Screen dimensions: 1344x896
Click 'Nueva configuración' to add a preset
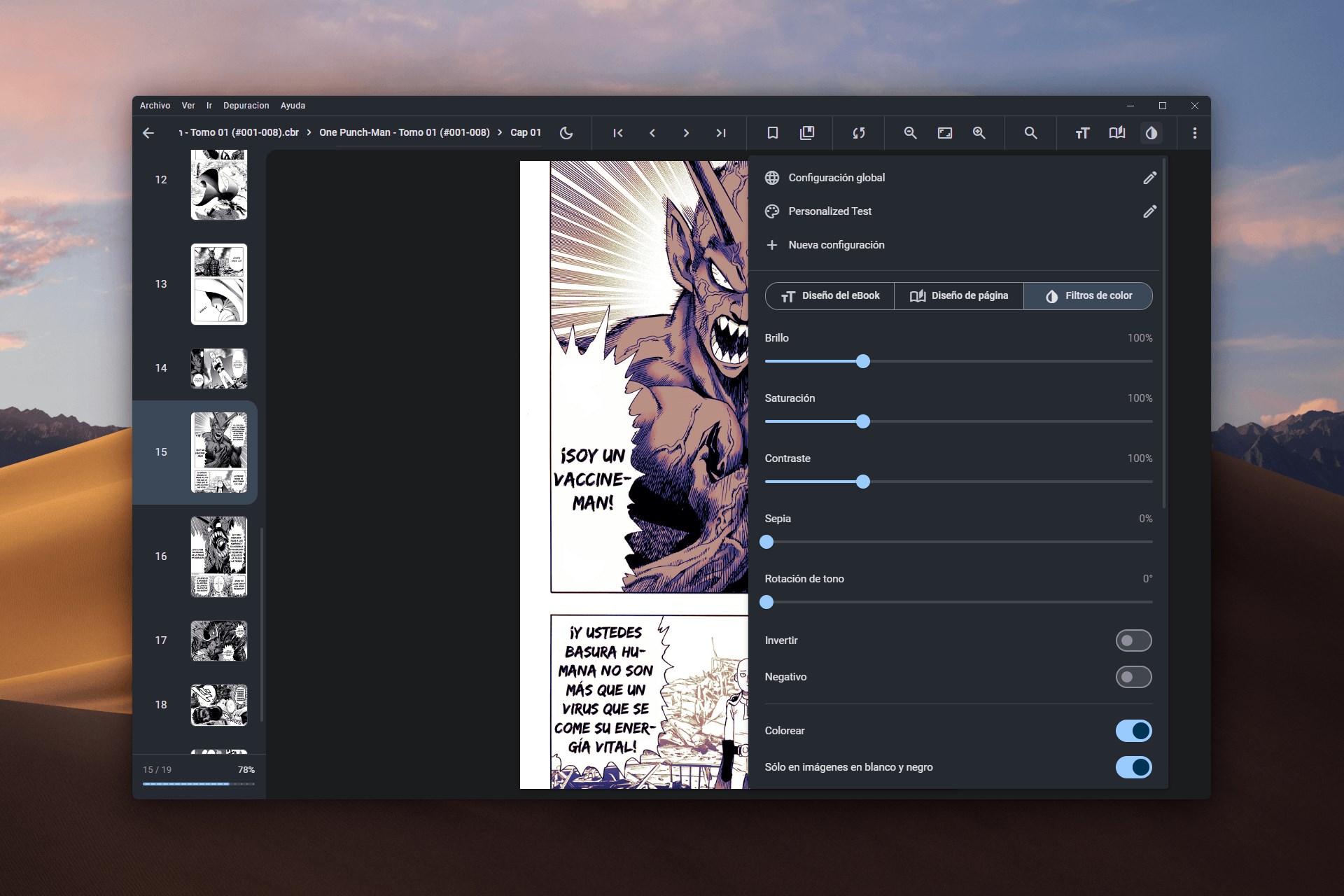click(x=837, y=244)
